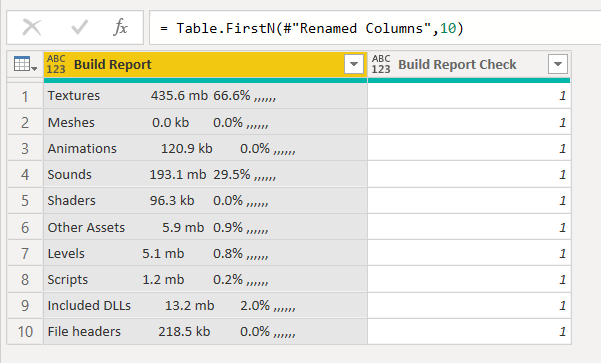Open the table options menu icon
The image size is (601, 363).
25,64
